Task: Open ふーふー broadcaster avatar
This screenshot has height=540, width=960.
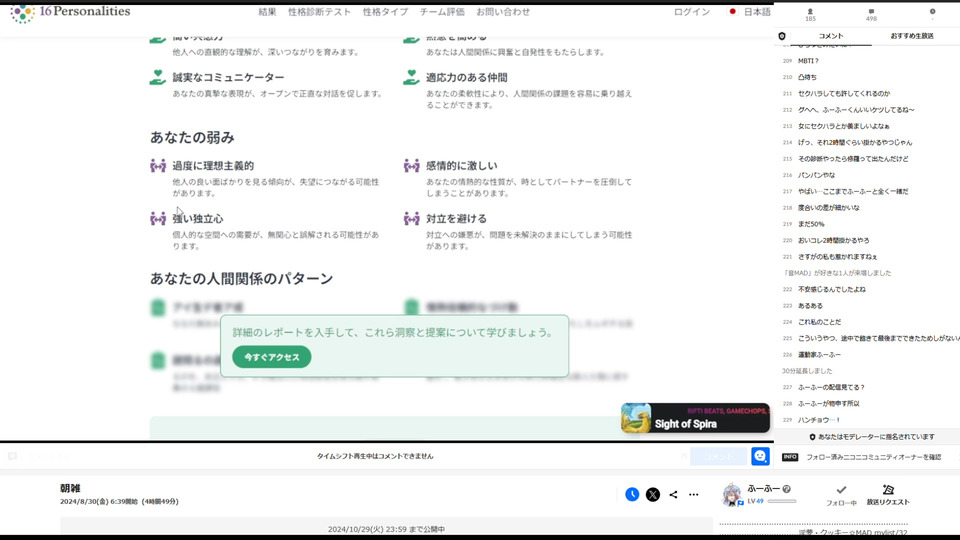Action: [x=732, y=495]
